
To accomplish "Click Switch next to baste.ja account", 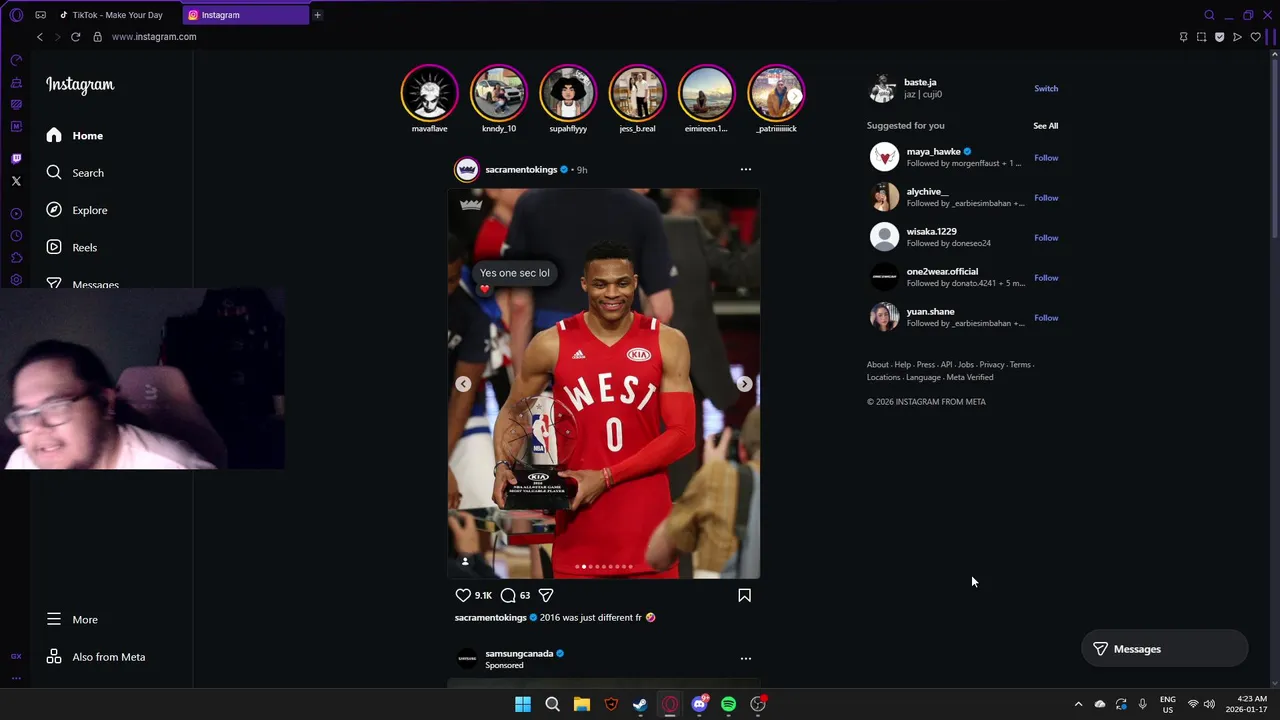I will (1046, 89).
